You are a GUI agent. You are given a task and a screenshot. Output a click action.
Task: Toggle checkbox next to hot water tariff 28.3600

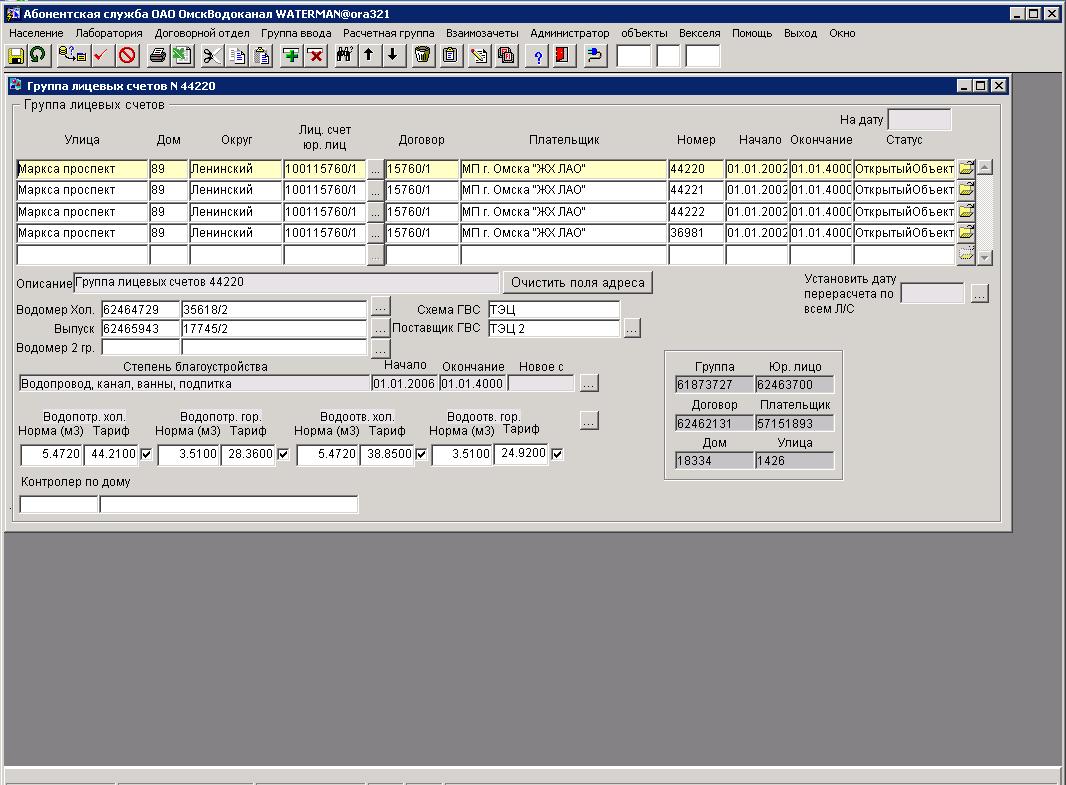coord(283,455)
